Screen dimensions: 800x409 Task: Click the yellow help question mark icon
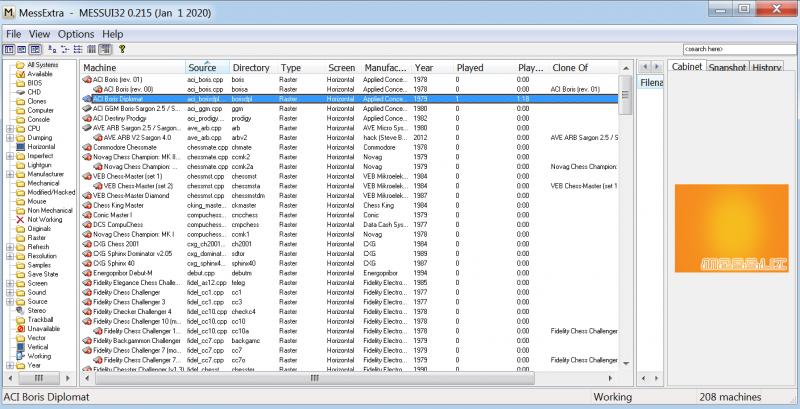pos(122,48)
